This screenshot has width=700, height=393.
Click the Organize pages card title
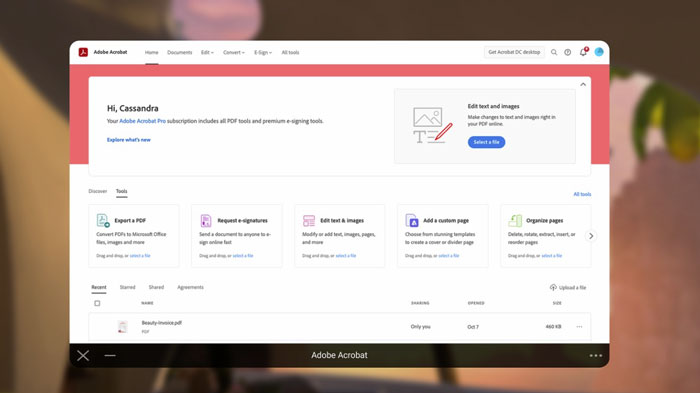545,221
